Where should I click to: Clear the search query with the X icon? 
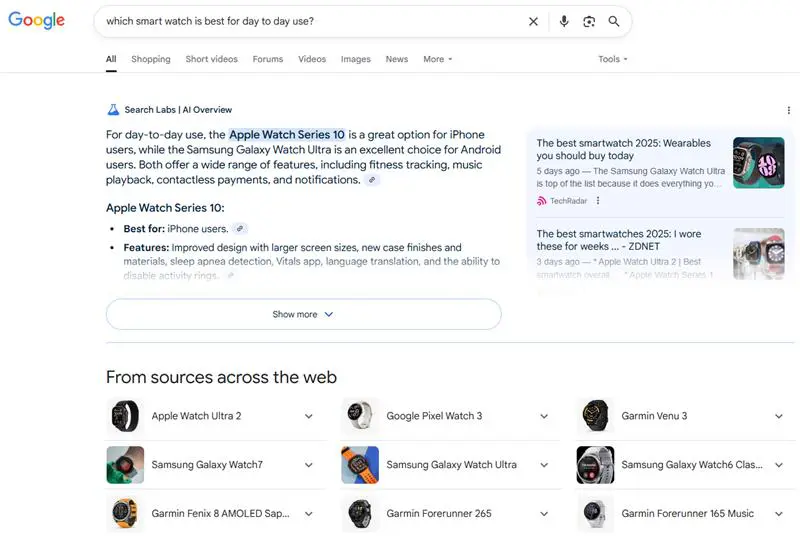point(533,21)
